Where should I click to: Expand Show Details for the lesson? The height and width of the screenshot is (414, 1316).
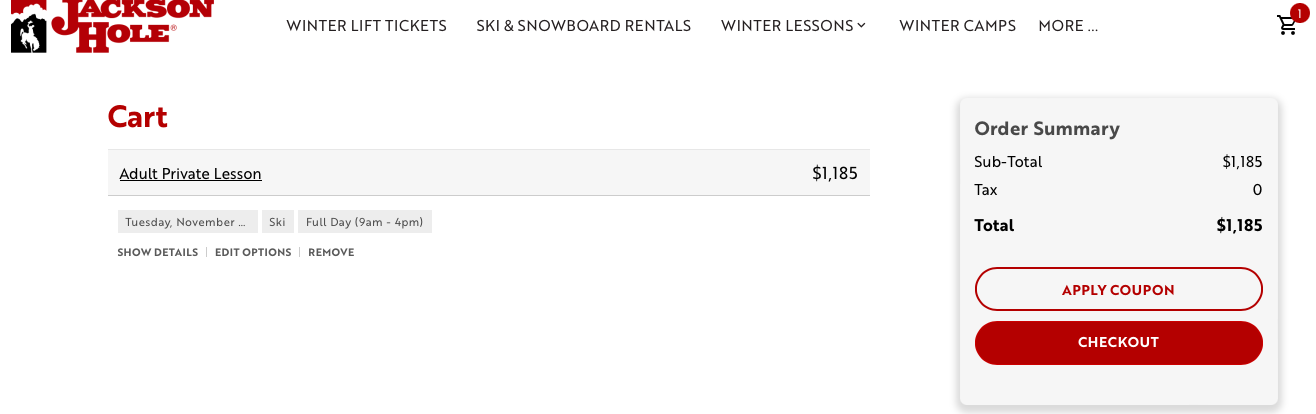157,252
